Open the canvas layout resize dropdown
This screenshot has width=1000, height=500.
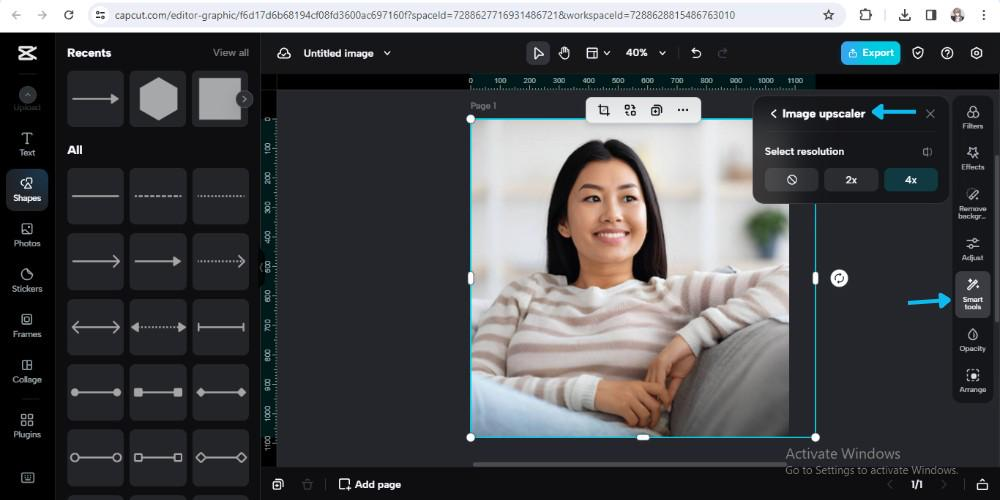pyautogui.click(x=598, y=53)
